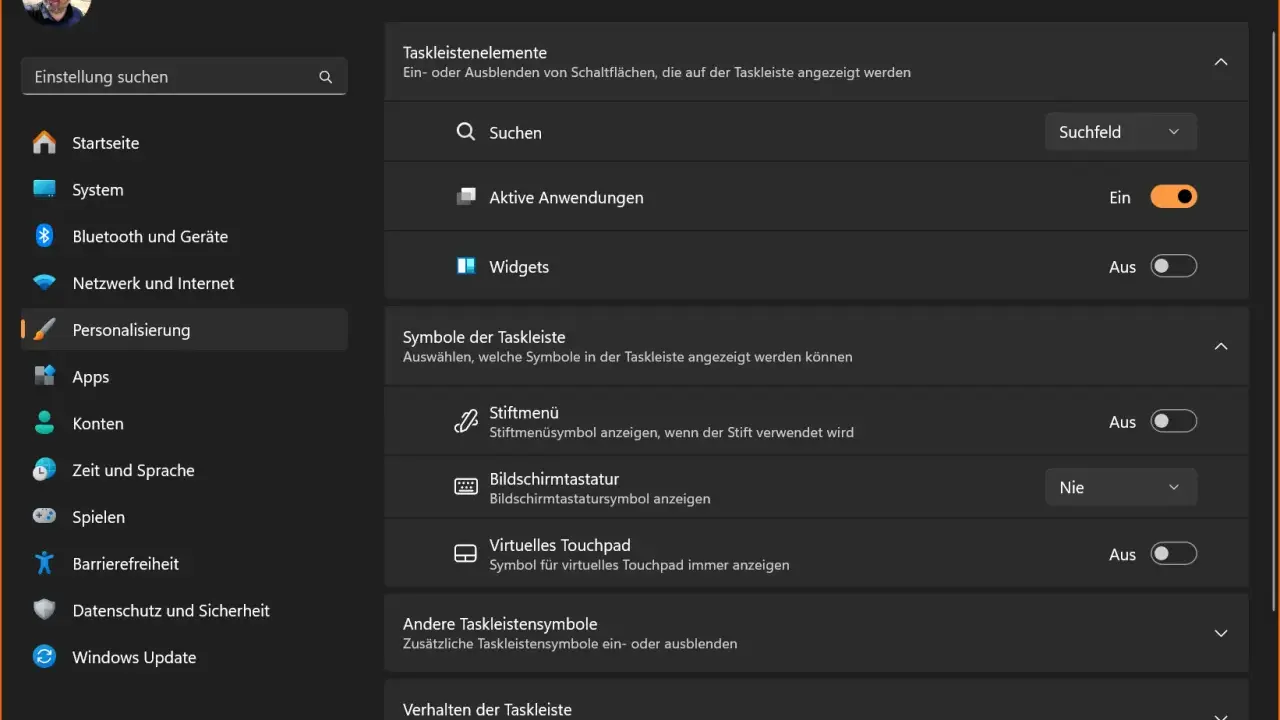Click the Virtuelles Touchpad icon
The width and height of the screenshot is (1280, 720).
point(466,553)
